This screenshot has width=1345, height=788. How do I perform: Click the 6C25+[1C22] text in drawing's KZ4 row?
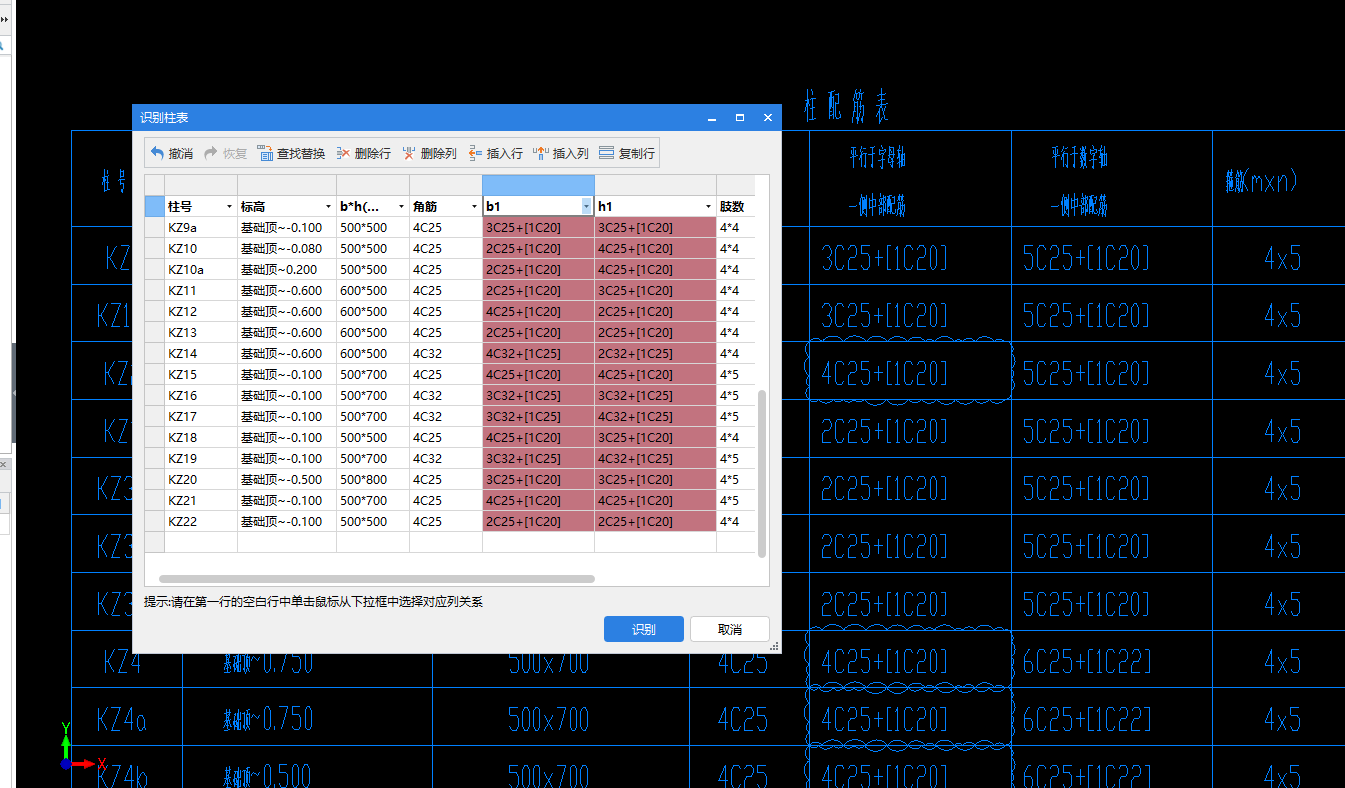point(1086,661)
